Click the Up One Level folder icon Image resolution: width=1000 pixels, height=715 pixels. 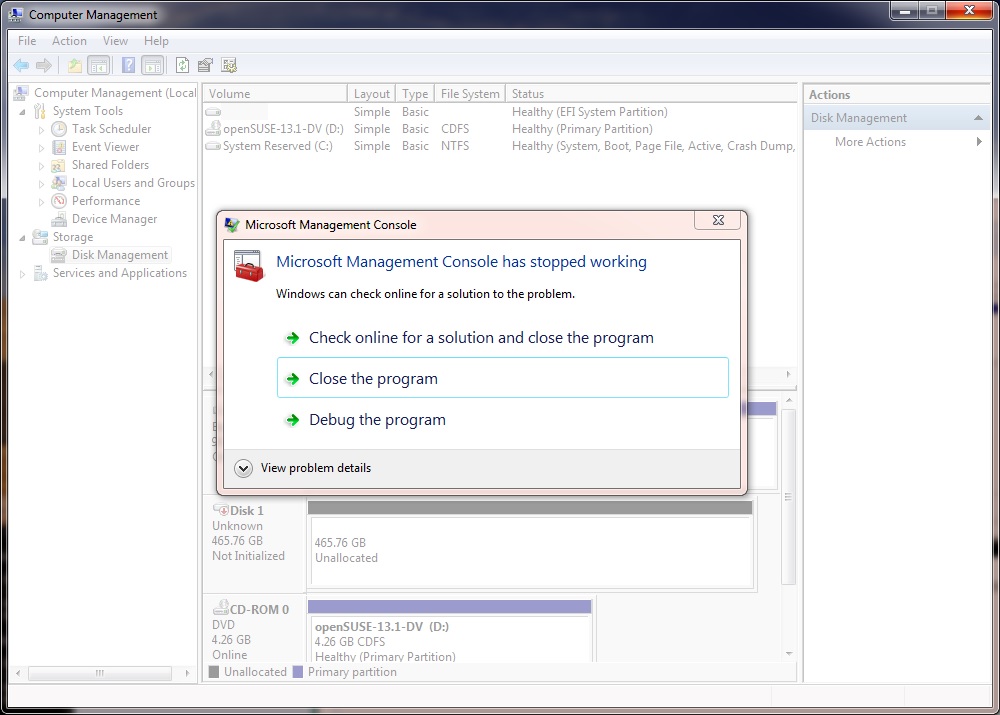75,65
